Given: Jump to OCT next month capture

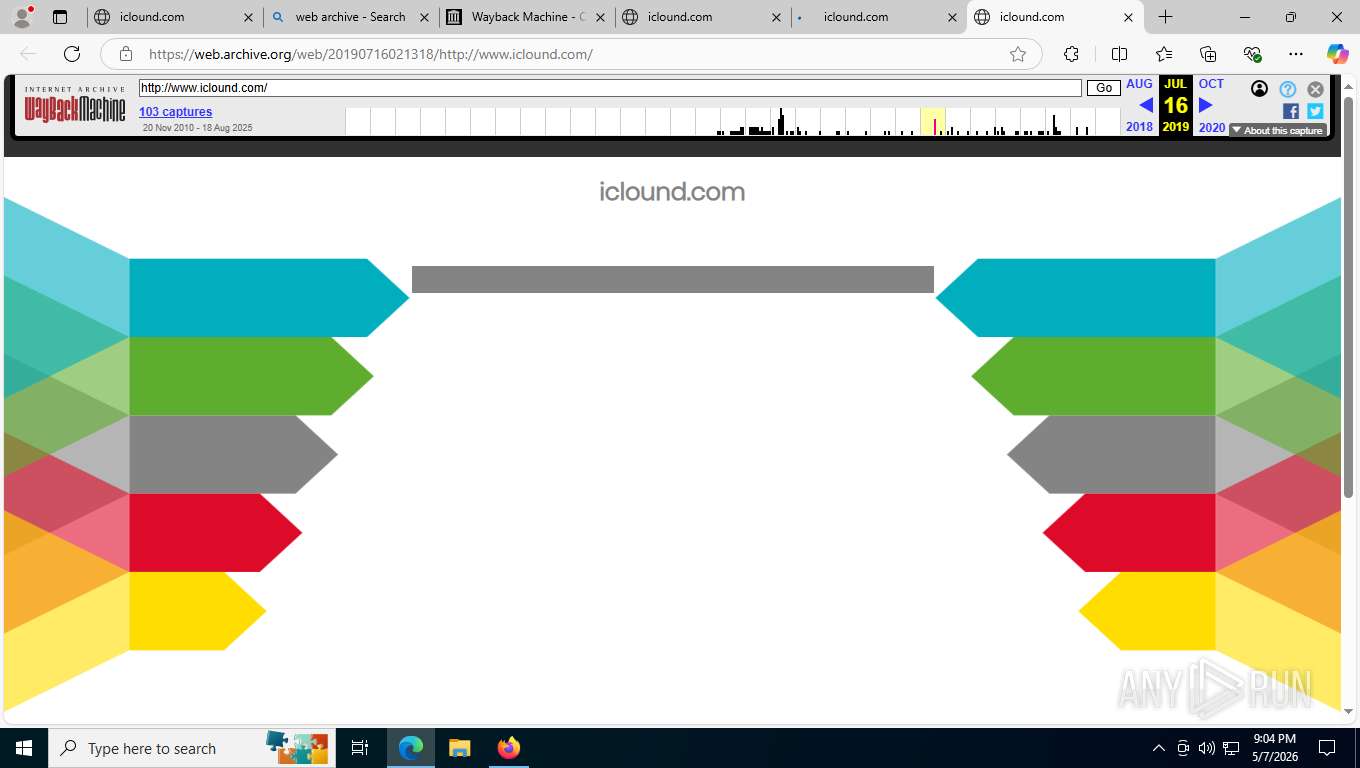Looking at the screenshot, I should [1211, 84].
